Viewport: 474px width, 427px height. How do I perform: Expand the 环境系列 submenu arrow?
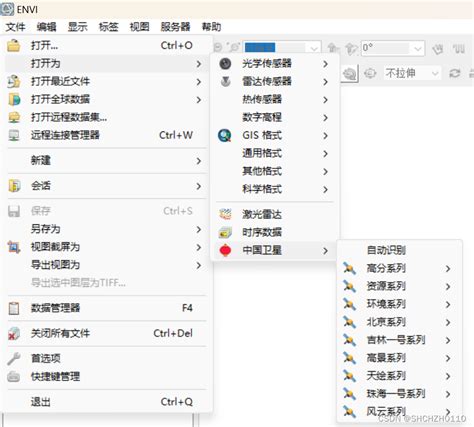point(448,304)
